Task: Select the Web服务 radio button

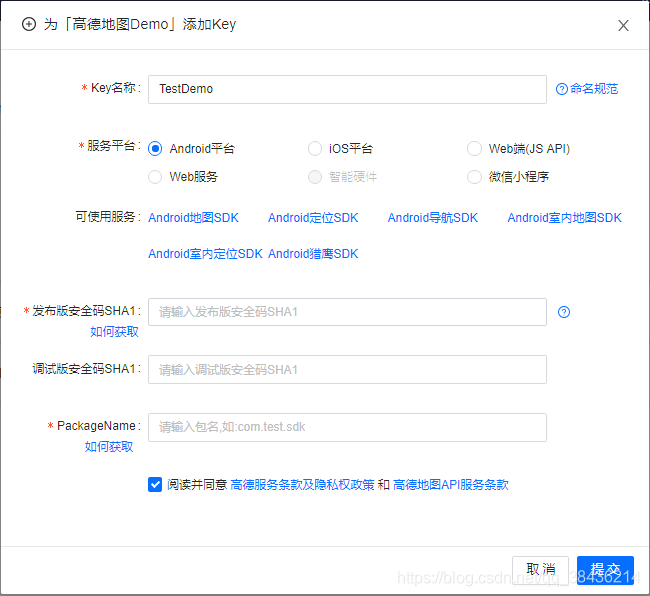Action: point(155,177)
